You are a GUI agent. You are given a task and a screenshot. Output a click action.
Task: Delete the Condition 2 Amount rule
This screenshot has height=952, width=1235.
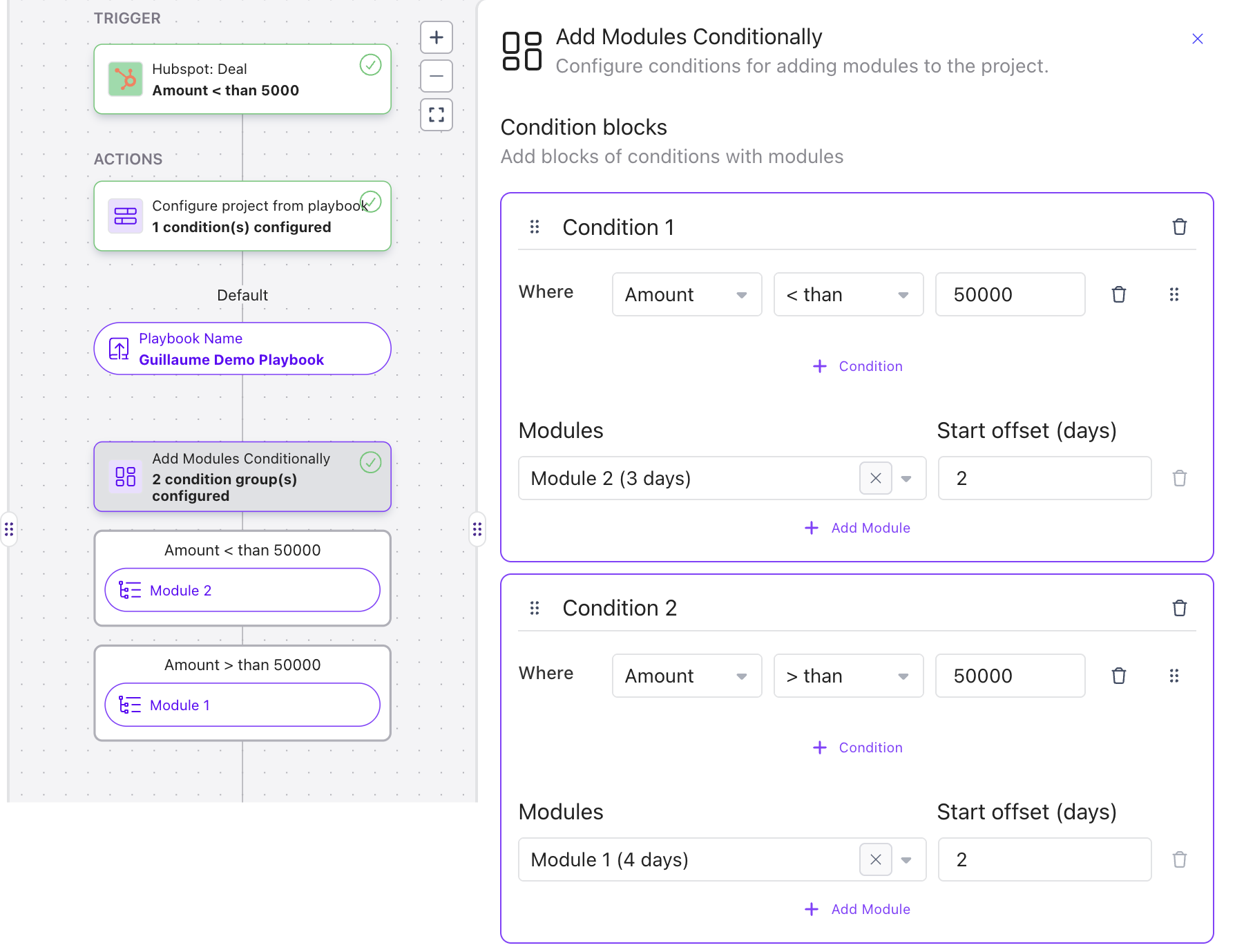(x=1119, y=676)
